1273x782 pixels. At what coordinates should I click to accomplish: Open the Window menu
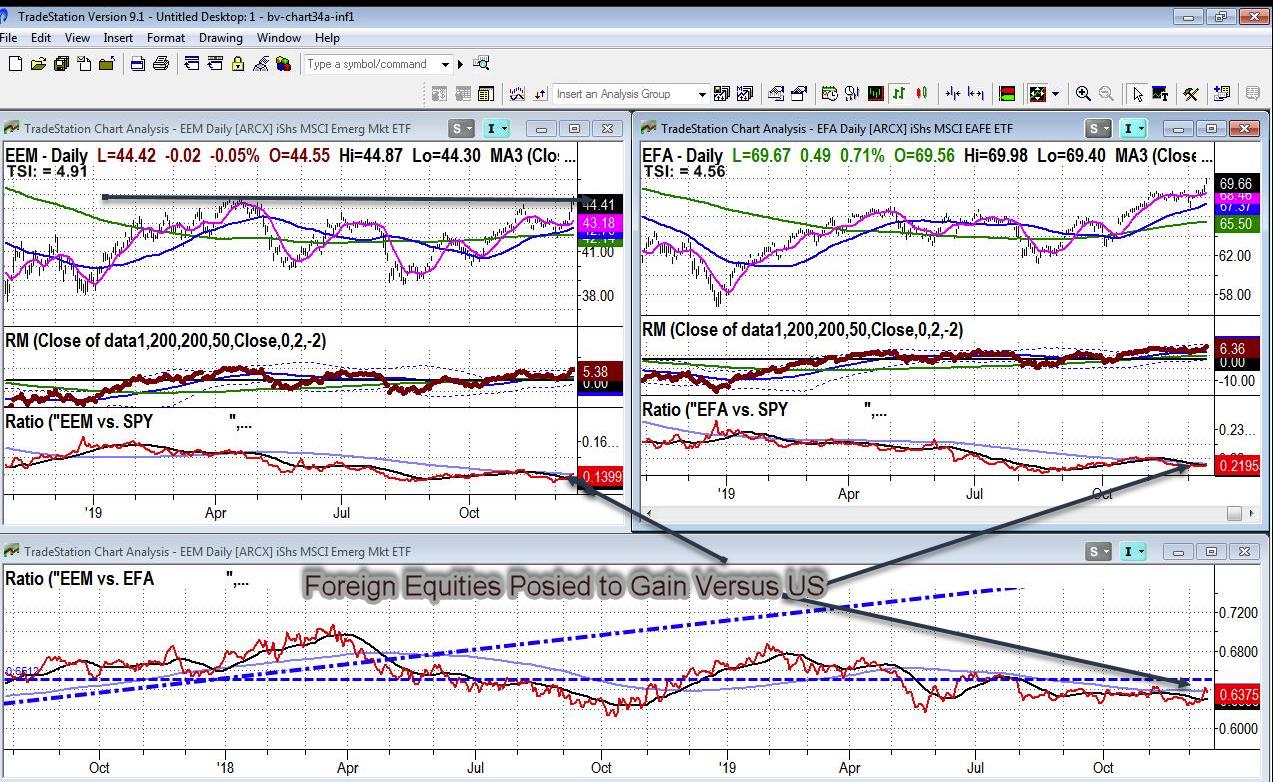pos(279,37)
